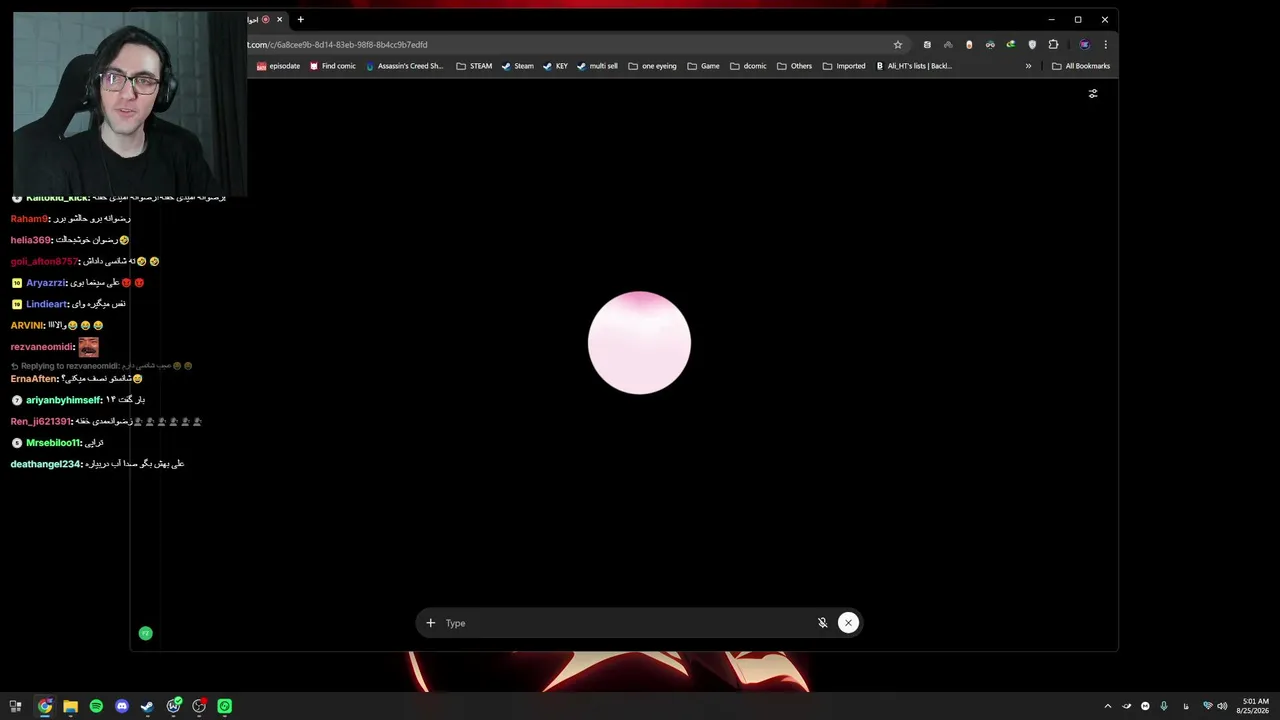1280x720 pixels.
Task: Open the episodate bookmark
Action: pos(278,66)
